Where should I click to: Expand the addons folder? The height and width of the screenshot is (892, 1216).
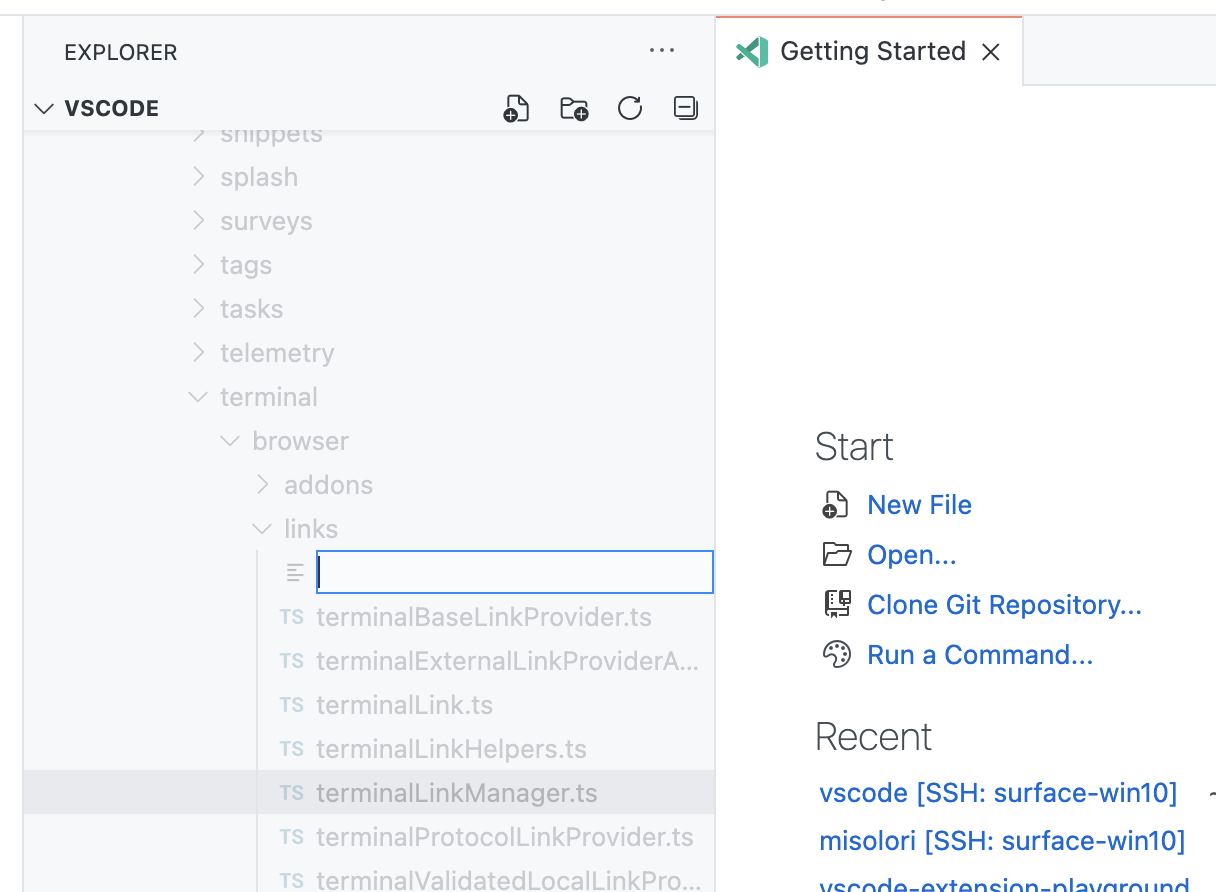pos(262,484)
